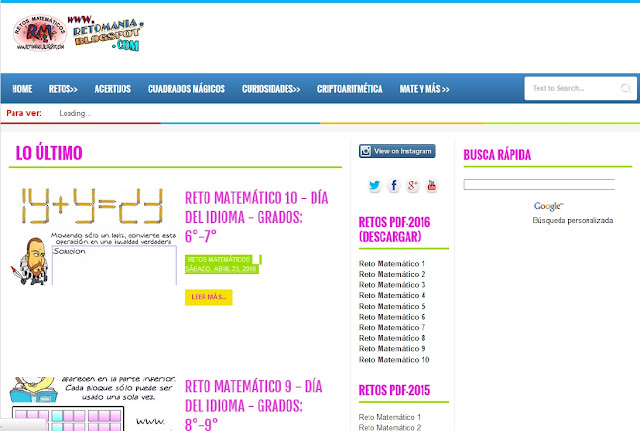This screenshot has width=640, height=431.
Task: Download Reto Matemático 10 from PDF-2016 list
Action: (394, 360)
